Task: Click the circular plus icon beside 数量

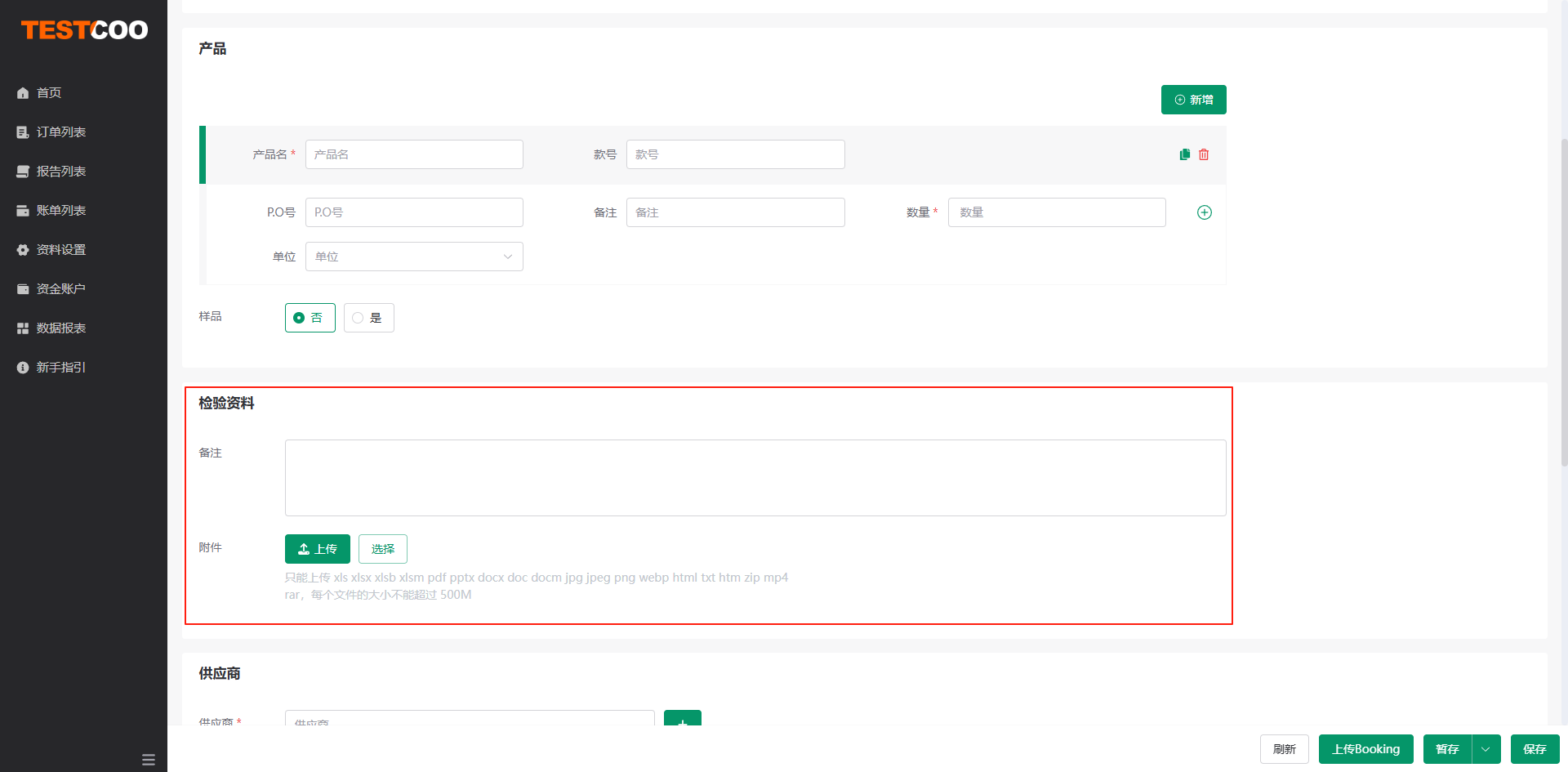Action: (x=1204, y=212)
